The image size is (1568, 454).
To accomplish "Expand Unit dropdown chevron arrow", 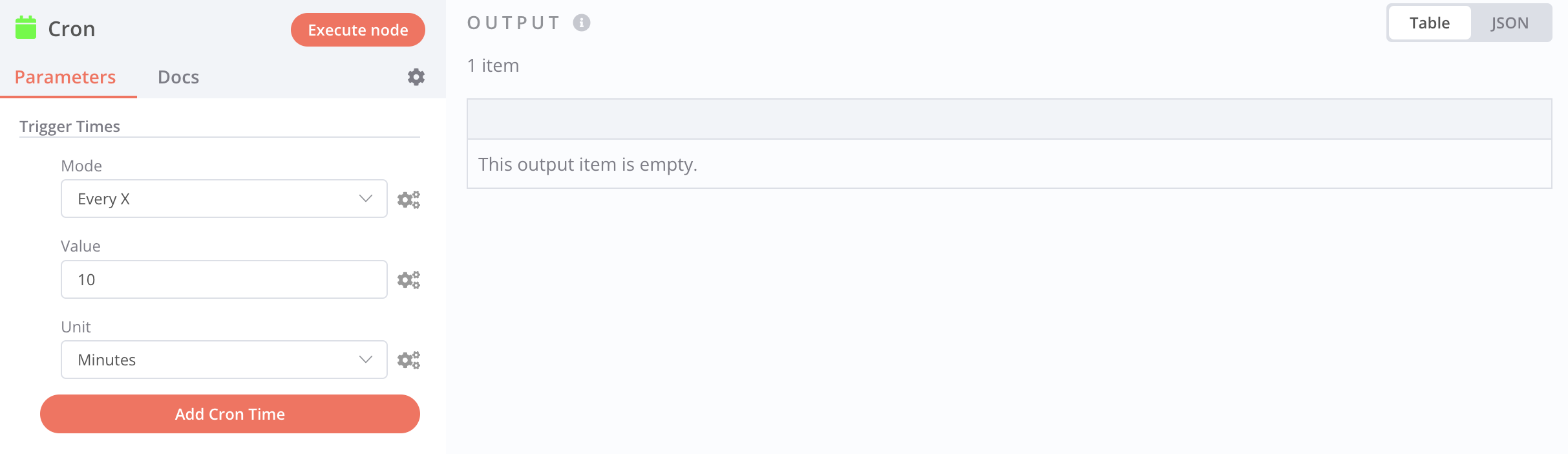I will pyautogui.click(x=366, y=360).
